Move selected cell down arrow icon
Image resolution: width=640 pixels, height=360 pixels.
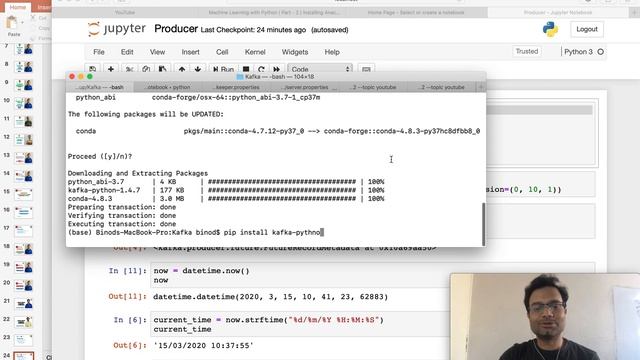(x=198, y=69)
